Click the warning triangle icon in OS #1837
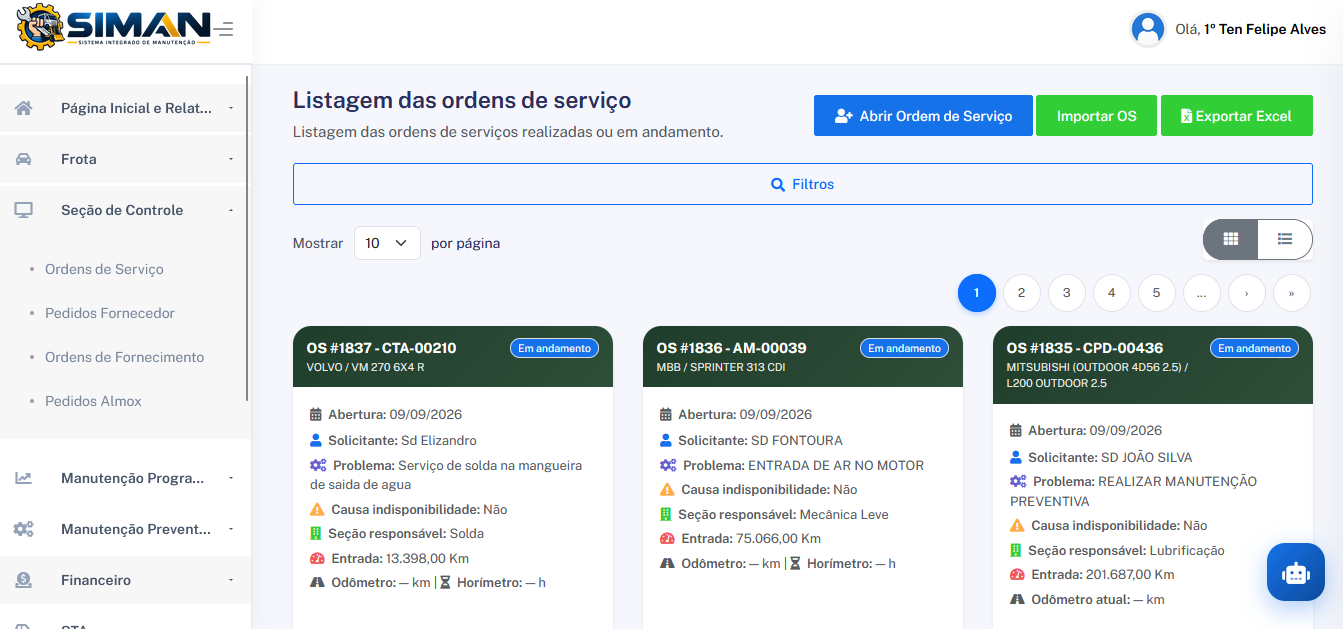The width and height of the screenshot is (1343, 629). pos(317,509)
